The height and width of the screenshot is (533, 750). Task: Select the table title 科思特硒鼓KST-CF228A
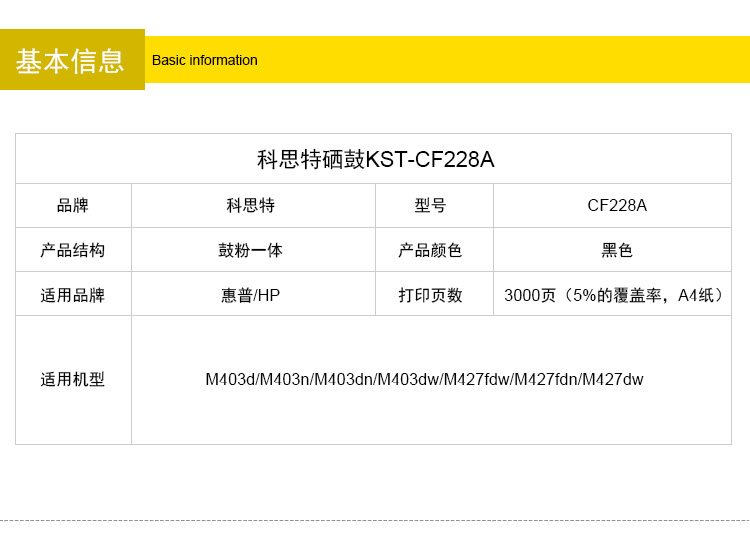point(375,159)
